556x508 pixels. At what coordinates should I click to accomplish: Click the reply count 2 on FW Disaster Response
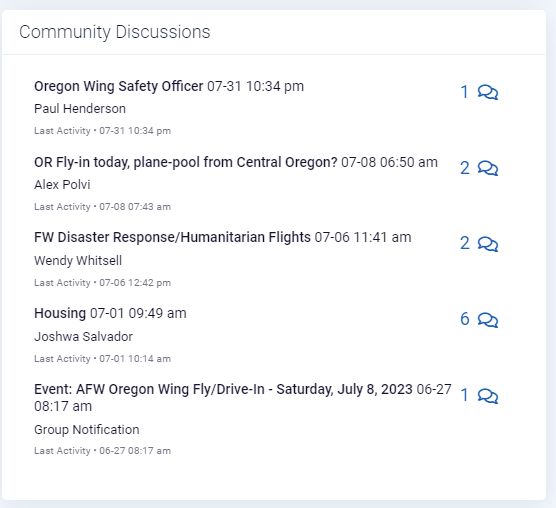(x=465, y=243)
